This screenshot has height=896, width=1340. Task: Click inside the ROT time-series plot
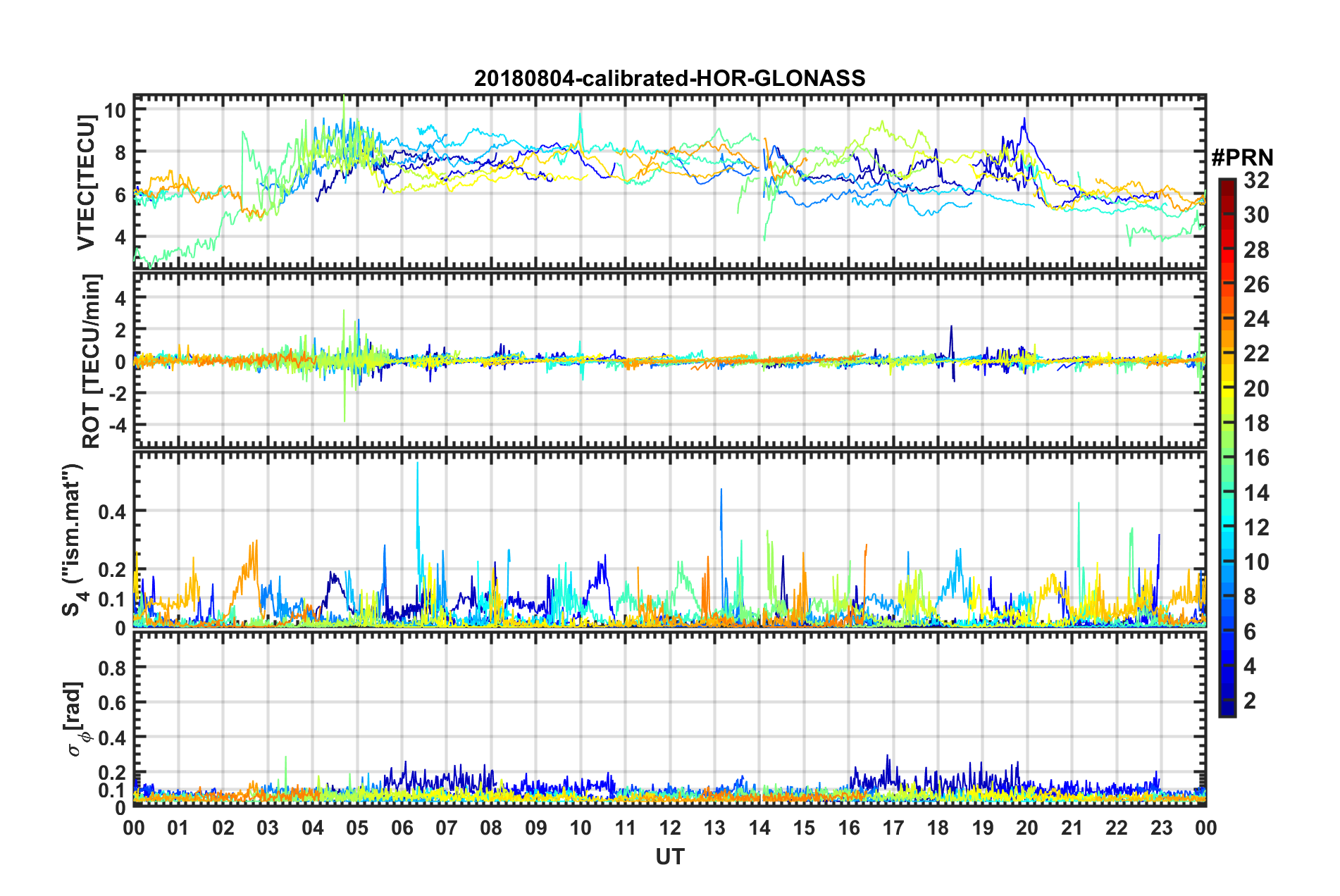[669, 360]
